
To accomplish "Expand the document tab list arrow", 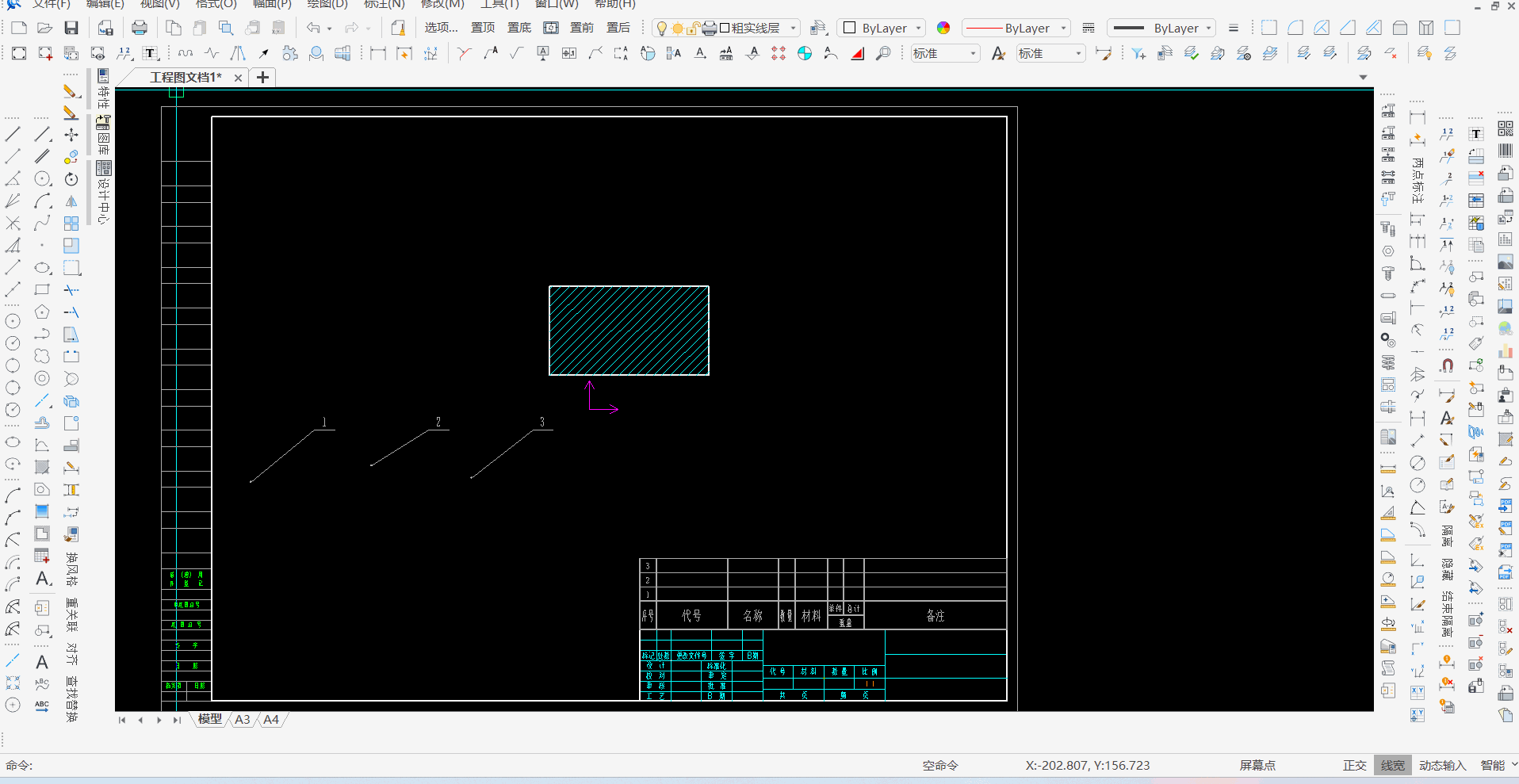I will click(x=1364, y=78).
